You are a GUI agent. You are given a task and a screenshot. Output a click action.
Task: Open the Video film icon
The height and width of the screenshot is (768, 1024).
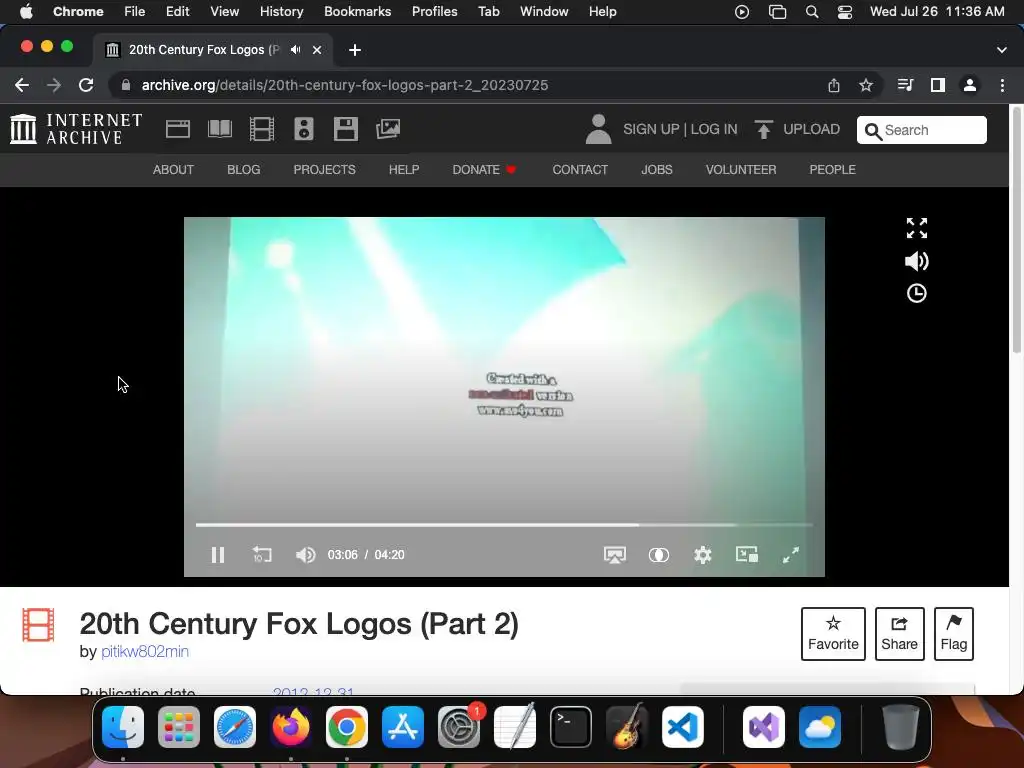point(262,129)
